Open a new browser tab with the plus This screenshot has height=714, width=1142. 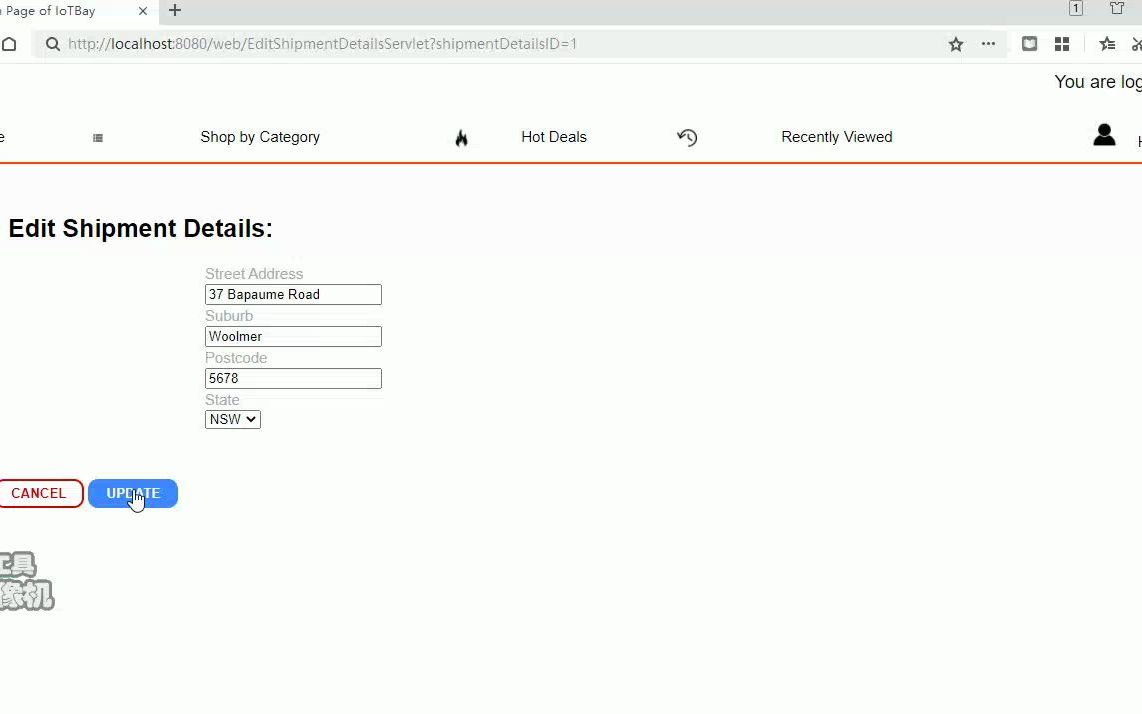pyautogui.click(x=174, y=11)
